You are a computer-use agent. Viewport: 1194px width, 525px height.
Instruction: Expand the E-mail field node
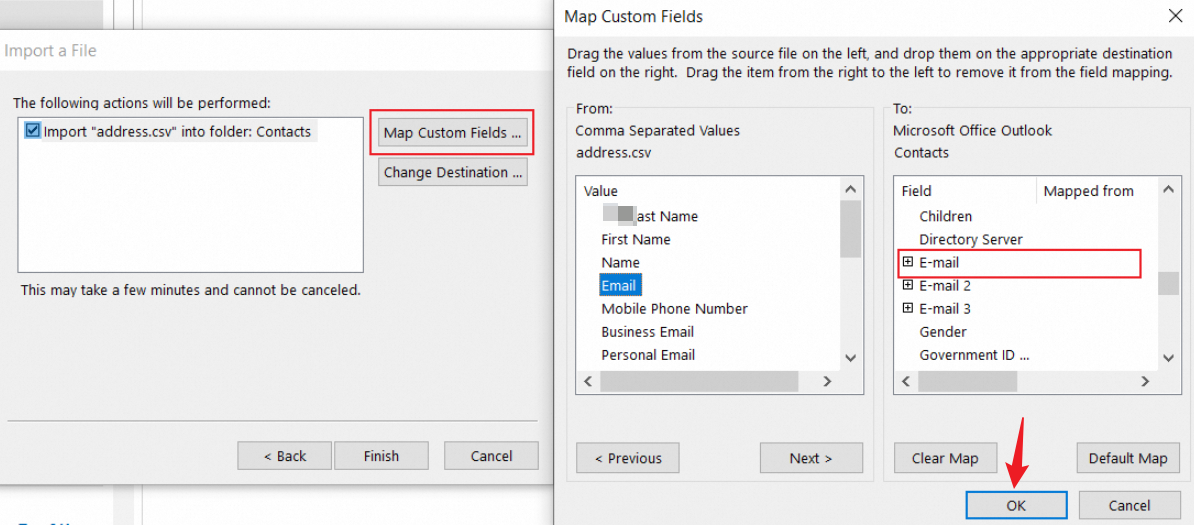click(x=908, y=262)
